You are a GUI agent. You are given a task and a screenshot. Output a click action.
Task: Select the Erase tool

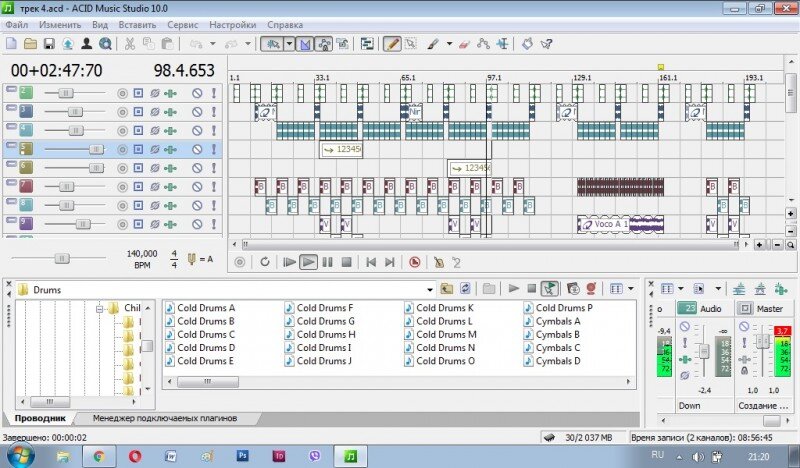point(464,44)
